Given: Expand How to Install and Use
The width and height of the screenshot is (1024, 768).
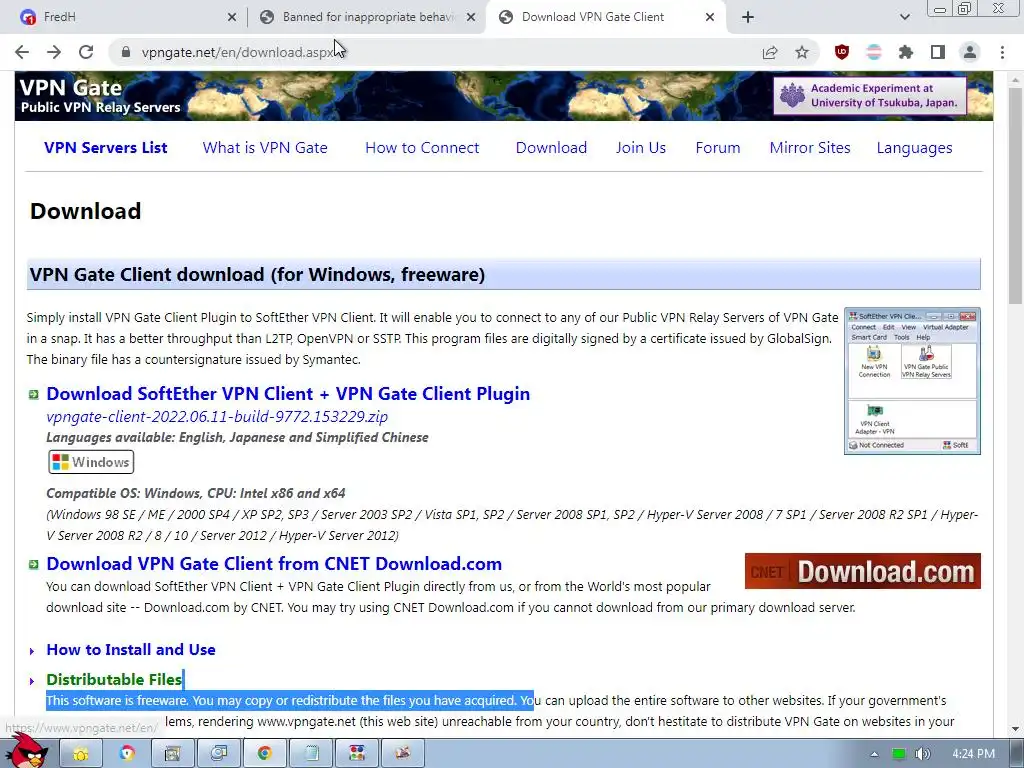Looking at the screenshot, I should coord(131,649).
